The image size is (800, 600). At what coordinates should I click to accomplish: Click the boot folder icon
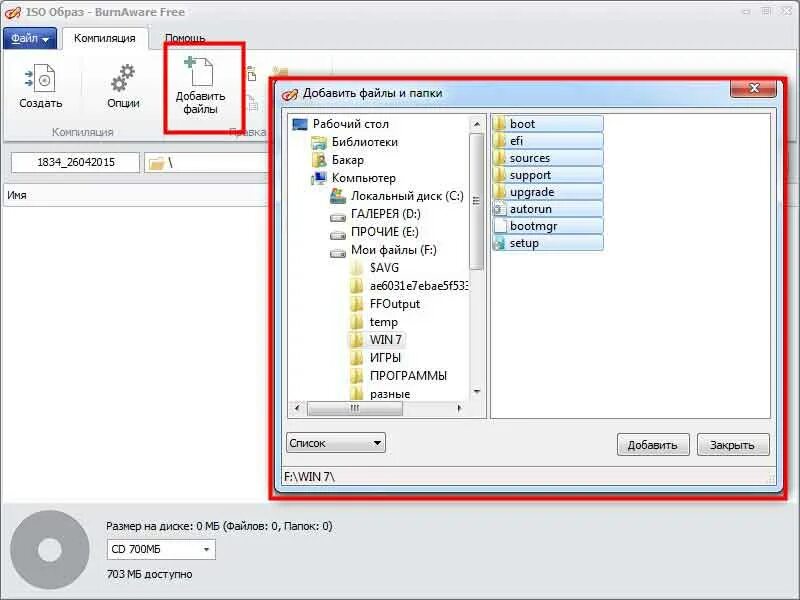click(x=500, y=123)
